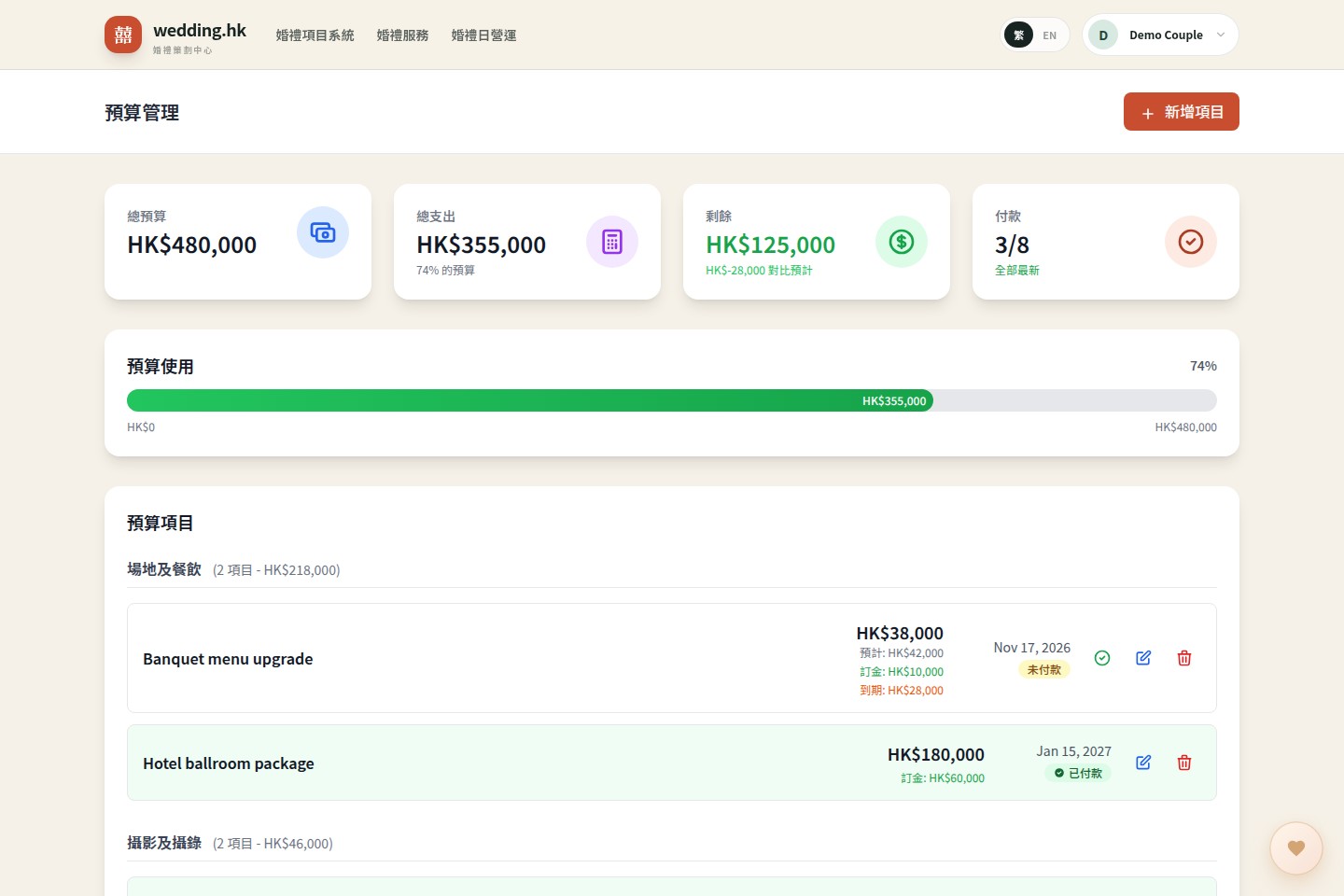1344x896 pixels.
Task: Click the Demo Couple avatar D
Action: [1103, 35]
